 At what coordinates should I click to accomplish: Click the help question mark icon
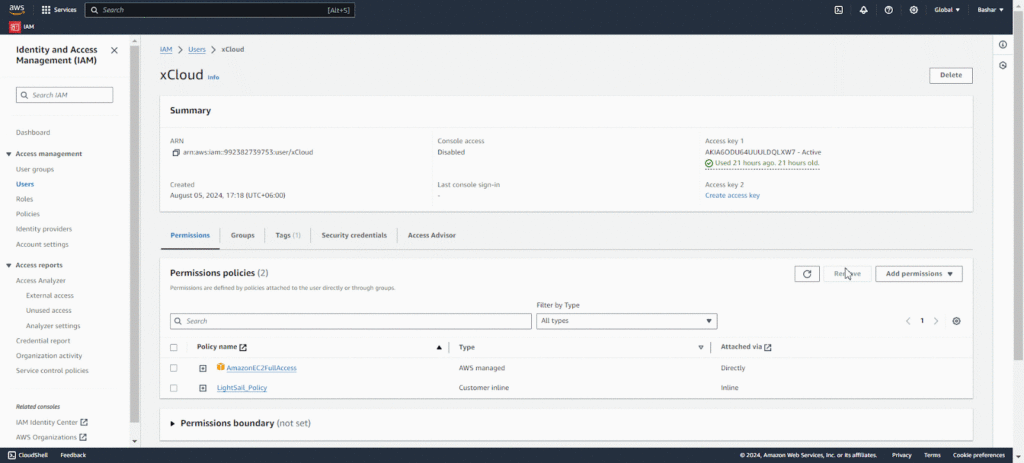pyautogui.click(x=889, y=10)
